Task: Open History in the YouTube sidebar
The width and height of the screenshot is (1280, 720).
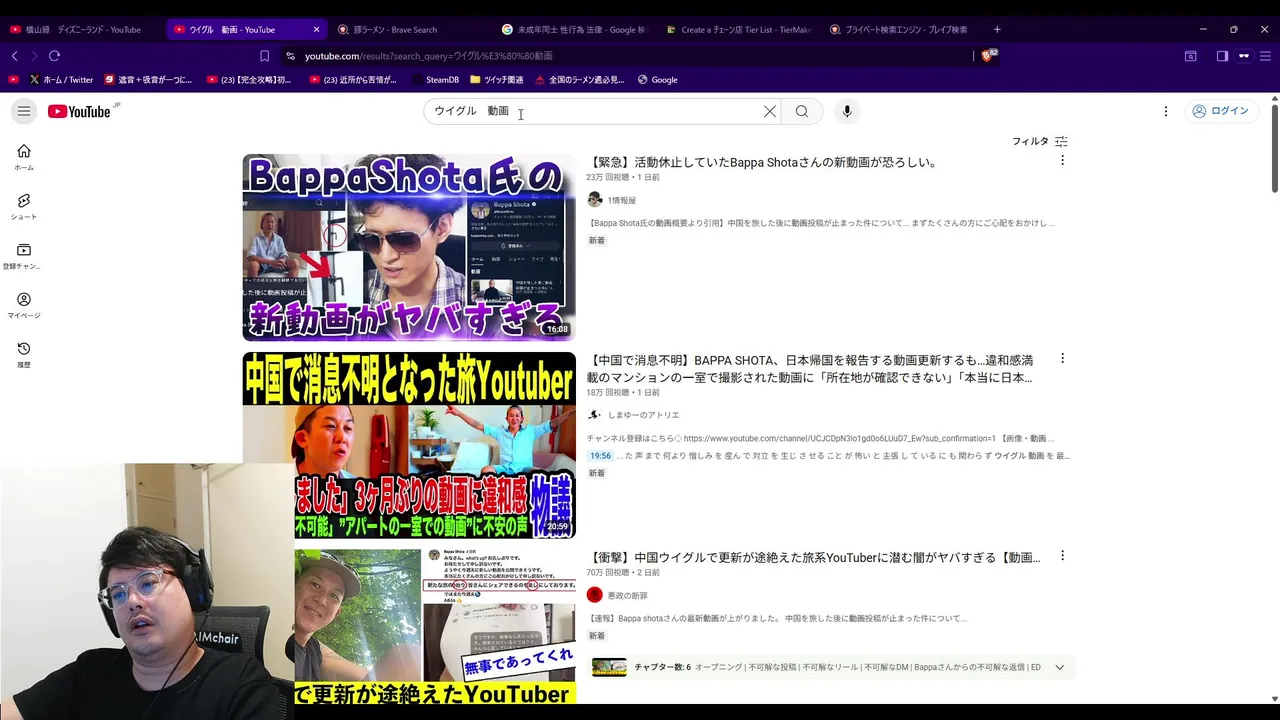Action: pos(24,355)
